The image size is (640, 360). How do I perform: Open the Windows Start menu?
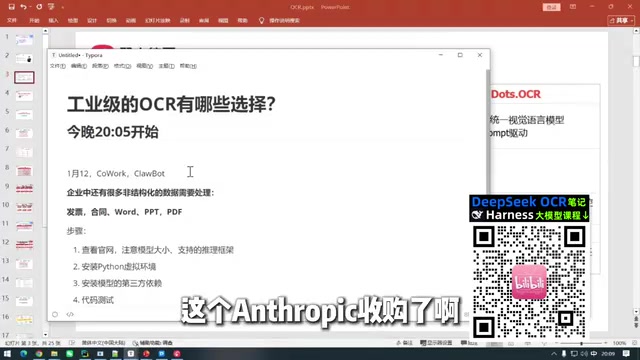[7, 353]
